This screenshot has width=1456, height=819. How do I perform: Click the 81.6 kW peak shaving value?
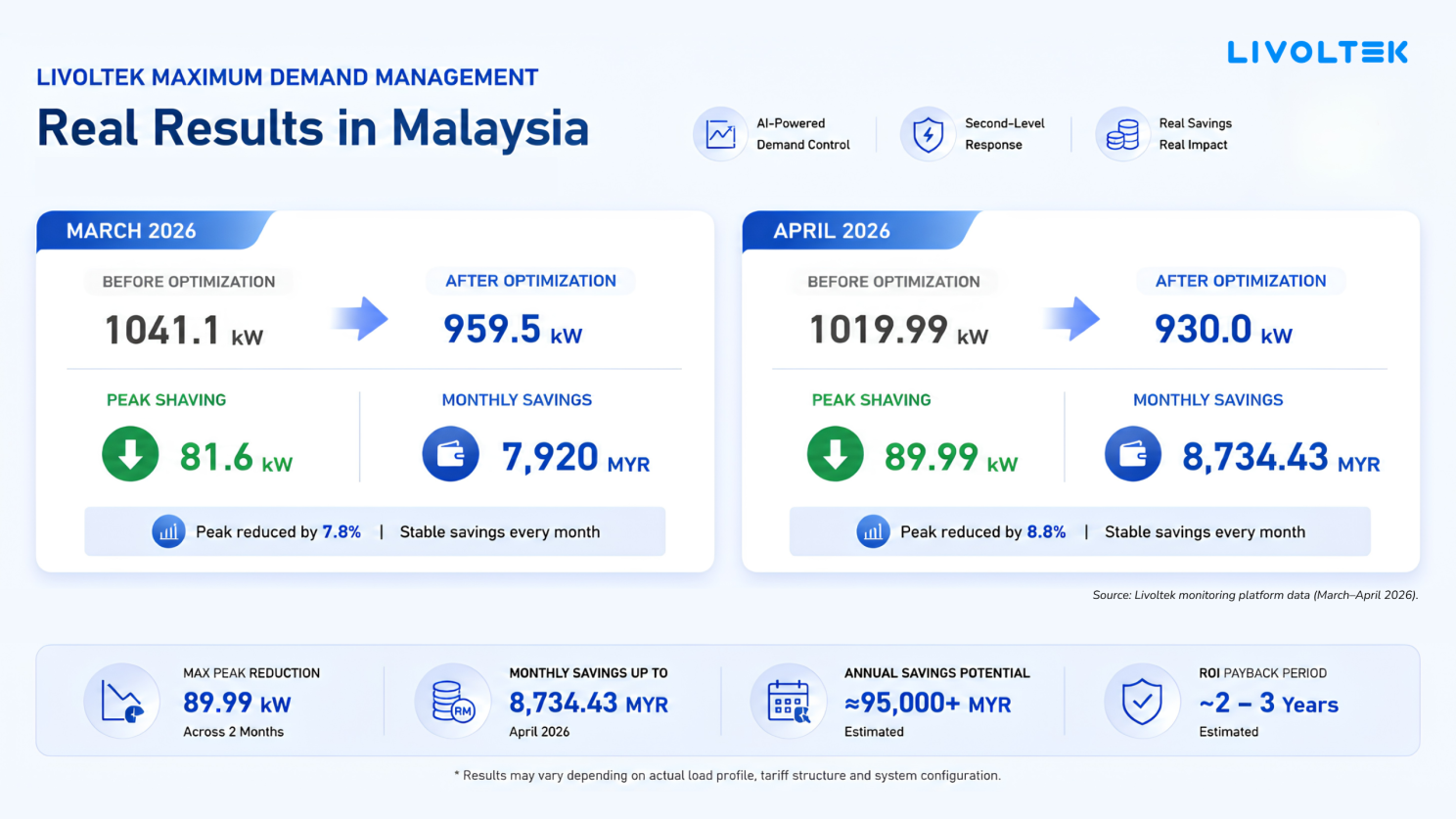pos(236,458)
